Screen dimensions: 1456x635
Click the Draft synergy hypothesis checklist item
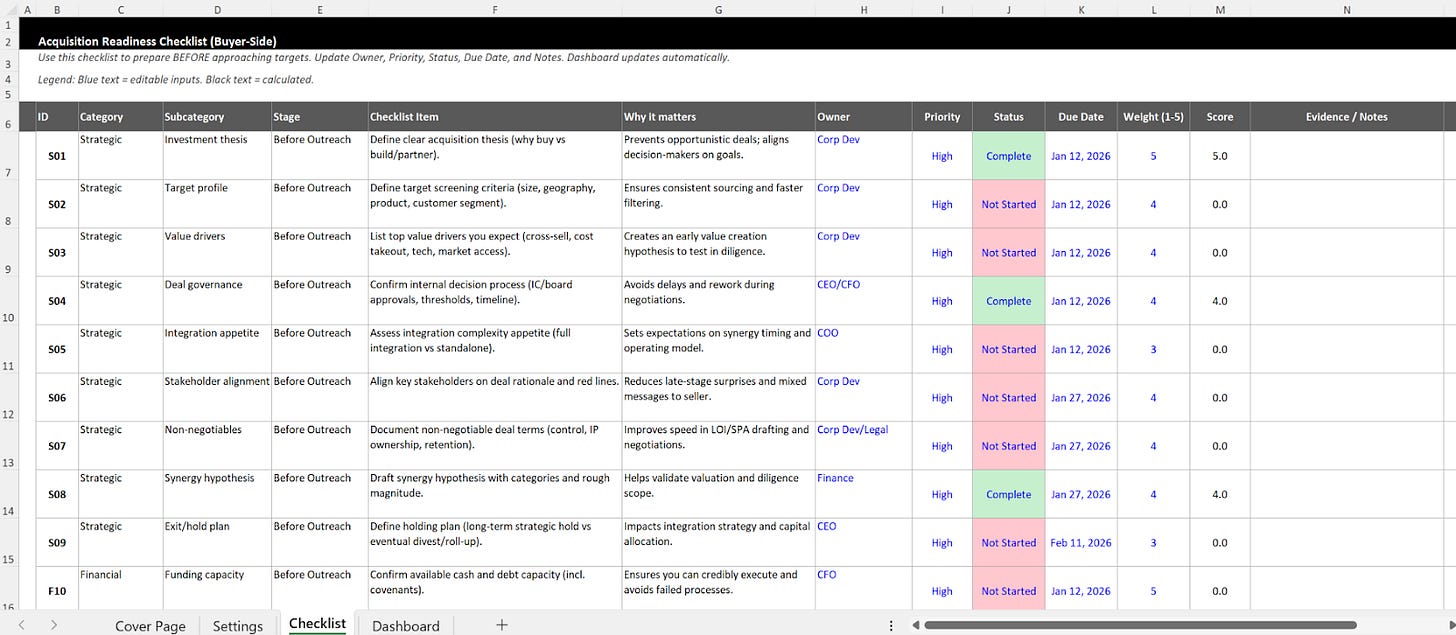point(494,494)
